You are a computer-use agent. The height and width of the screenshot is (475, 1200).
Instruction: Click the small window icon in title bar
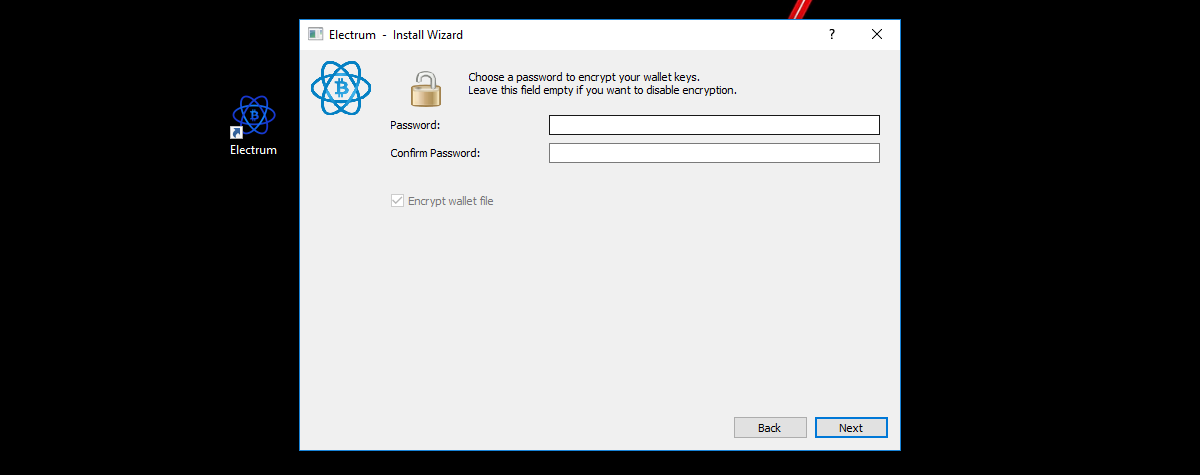315,34
